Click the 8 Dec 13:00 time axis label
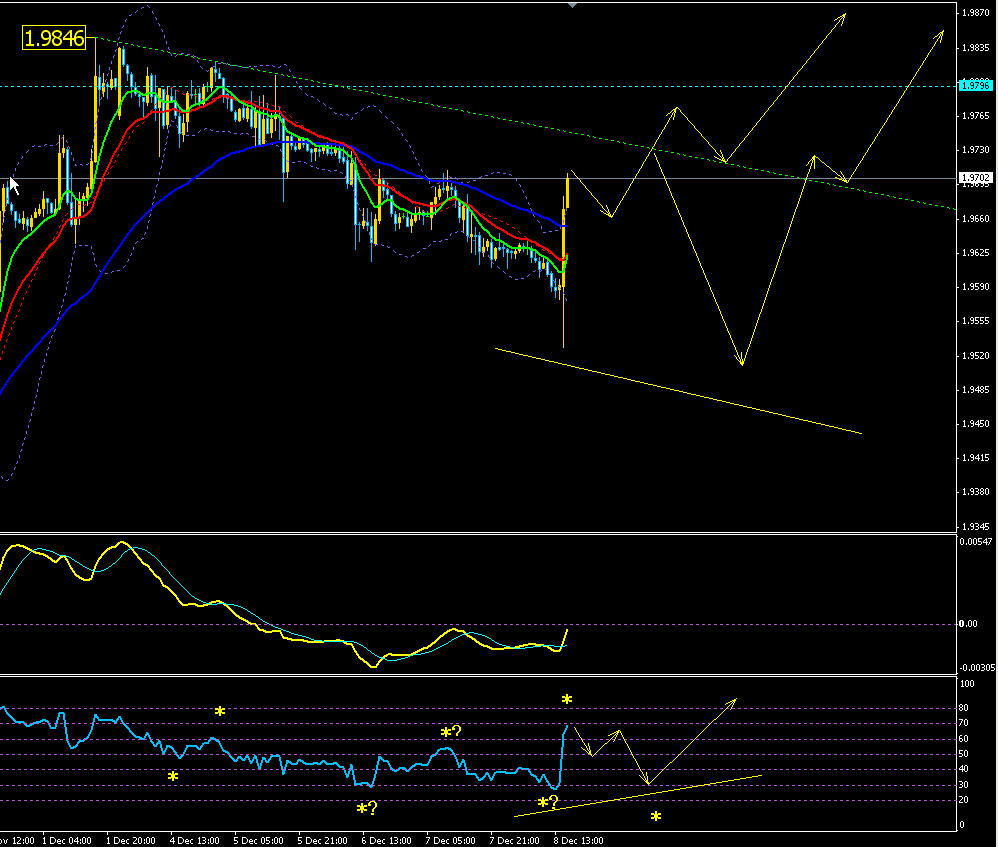Viewport: 998px width, 847px height. [579, 841]
